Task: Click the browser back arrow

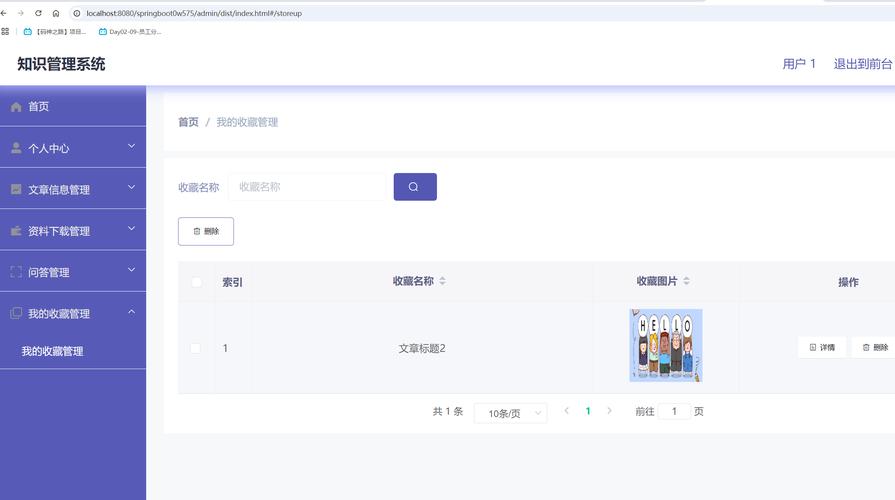Action: pyautogui.click(x=5, y=13)
